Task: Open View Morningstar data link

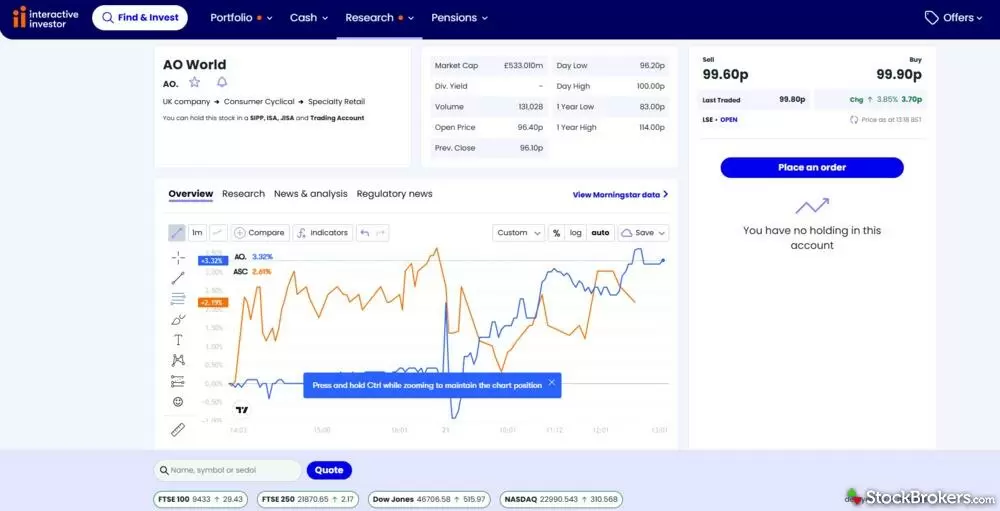Action: click(620, 195)
